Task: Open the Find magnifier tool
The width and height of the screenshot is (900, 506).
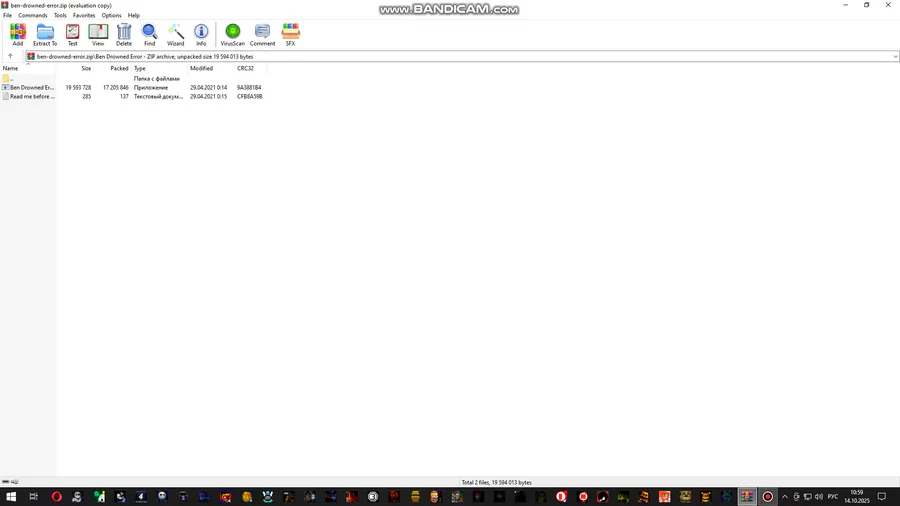Action: (x=149, y=34)
